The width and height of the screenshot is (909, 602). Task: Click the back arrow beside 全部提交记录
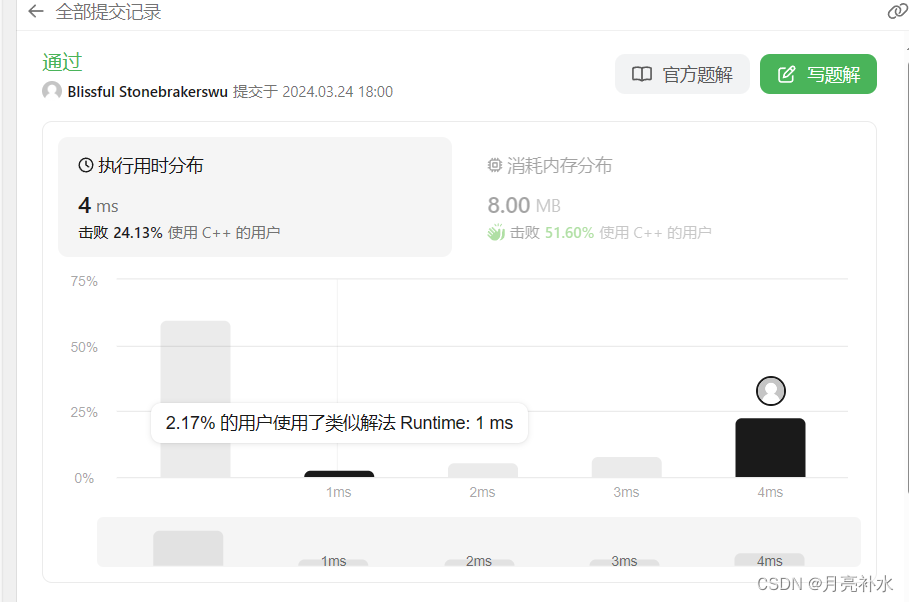click(x=35, y=12)
